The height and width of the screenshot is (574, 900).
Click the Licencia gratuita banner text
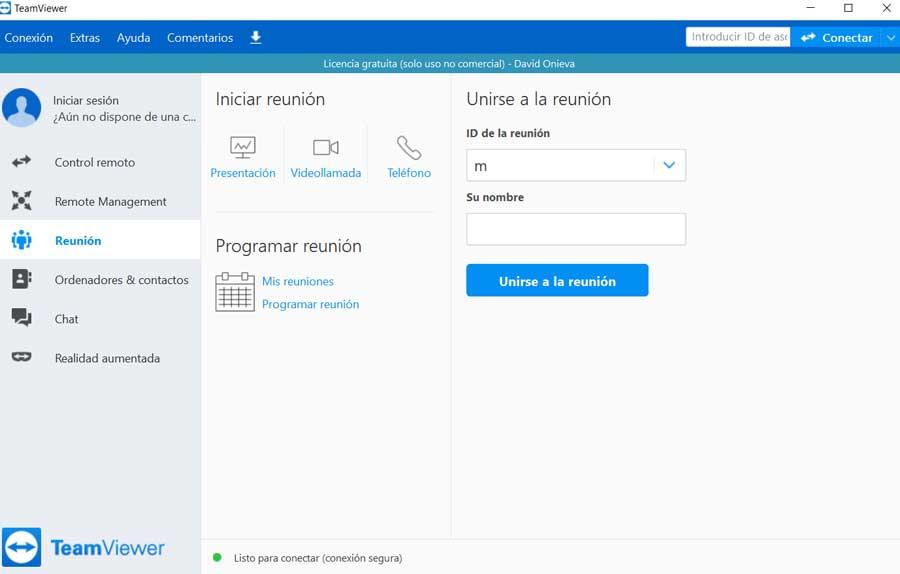[x=449, y=64]
